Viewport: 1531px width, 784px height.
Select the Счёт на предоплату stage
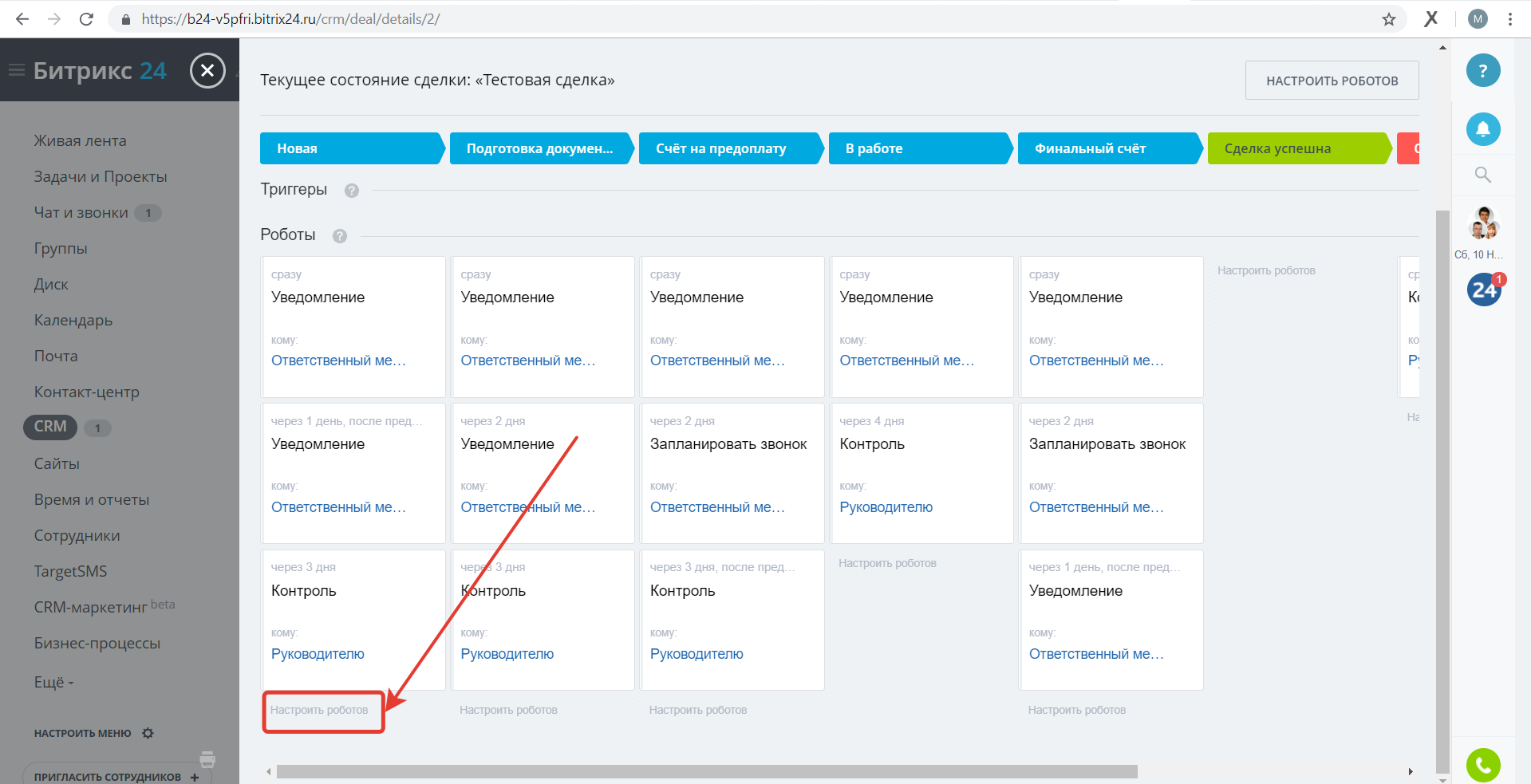(731, 148)
